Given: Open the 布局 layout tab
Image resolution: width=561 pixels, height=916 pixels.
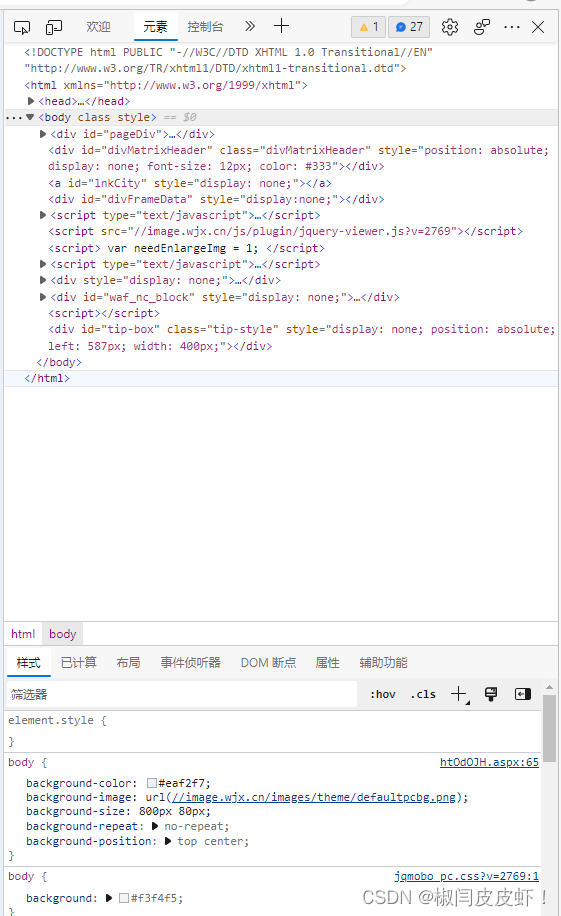Looking at the screenshot, I should [128, 662].
